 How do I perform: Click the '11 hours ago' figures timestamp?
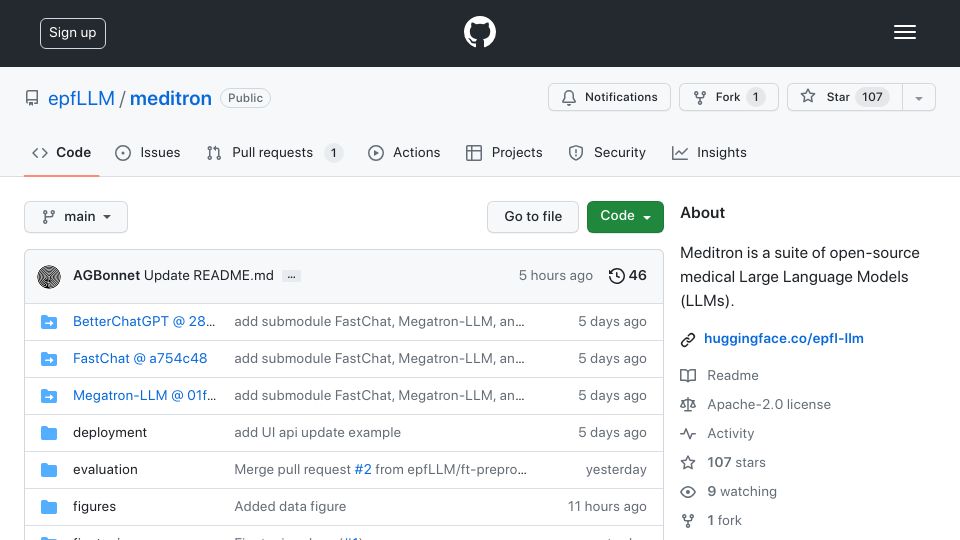tap(607, 506)
